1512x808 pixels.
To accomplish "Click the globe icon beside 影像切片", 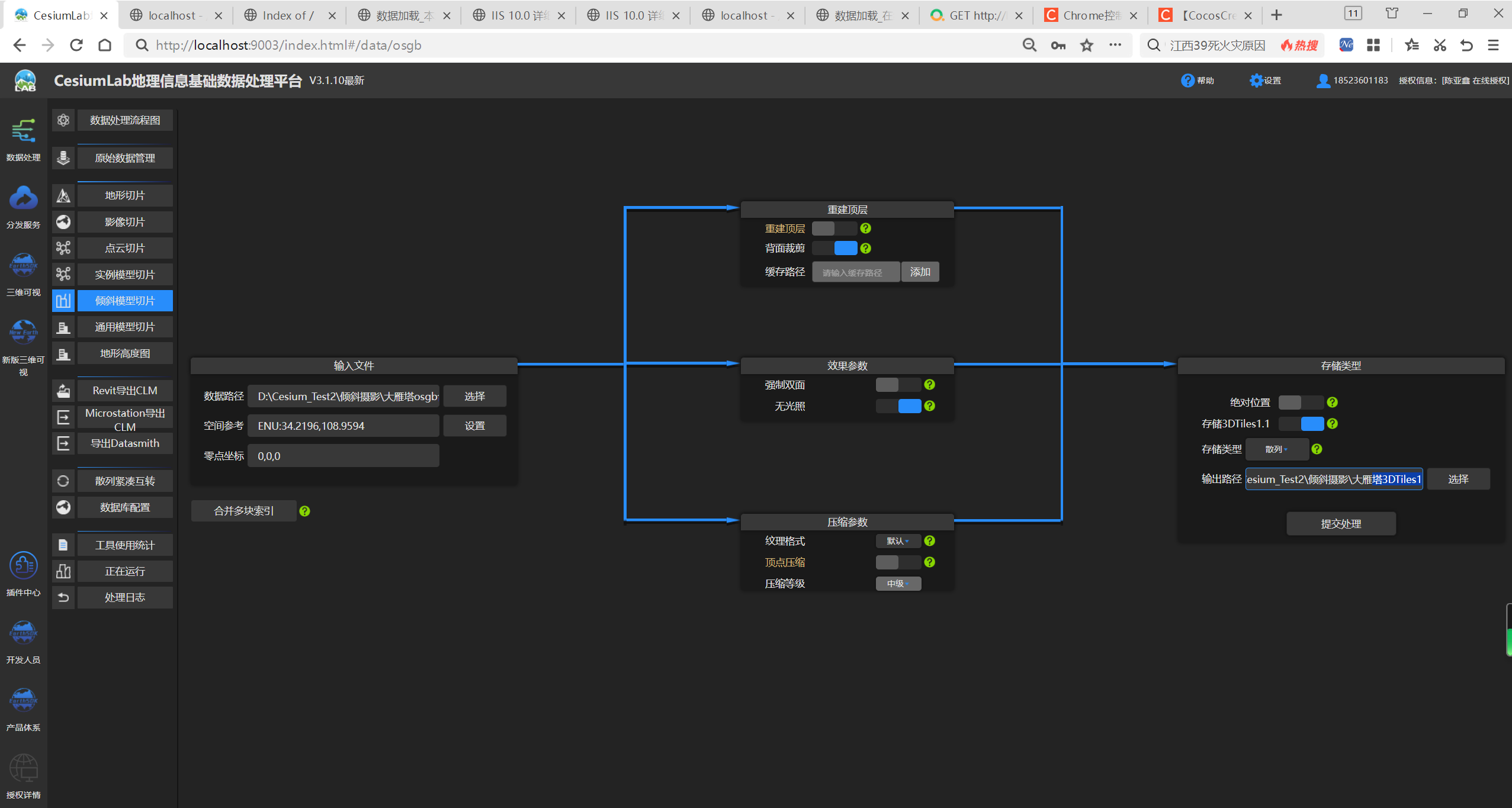I will (x=63, y=222).
